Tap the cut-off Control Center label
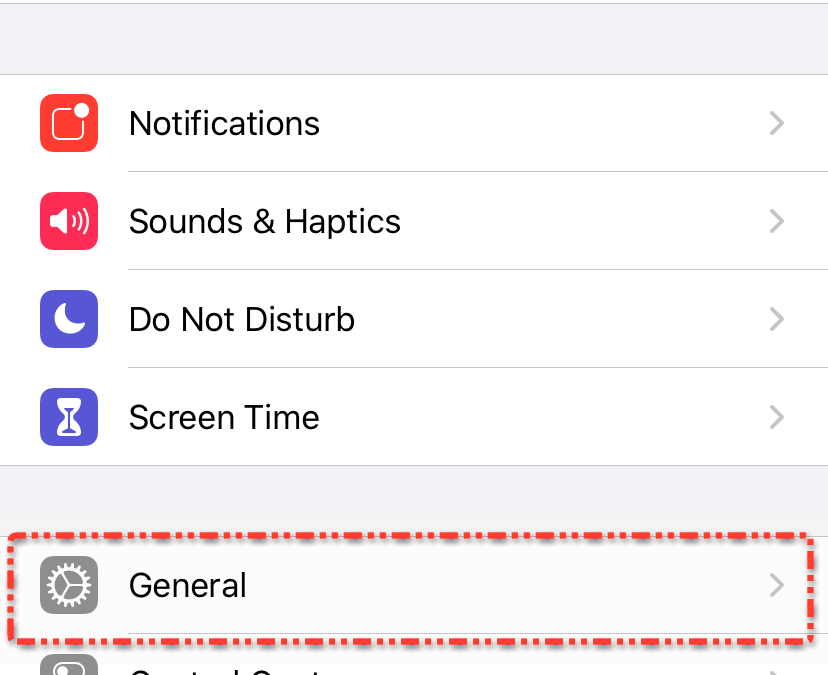The image size is (828, 675). pos(230,670)
